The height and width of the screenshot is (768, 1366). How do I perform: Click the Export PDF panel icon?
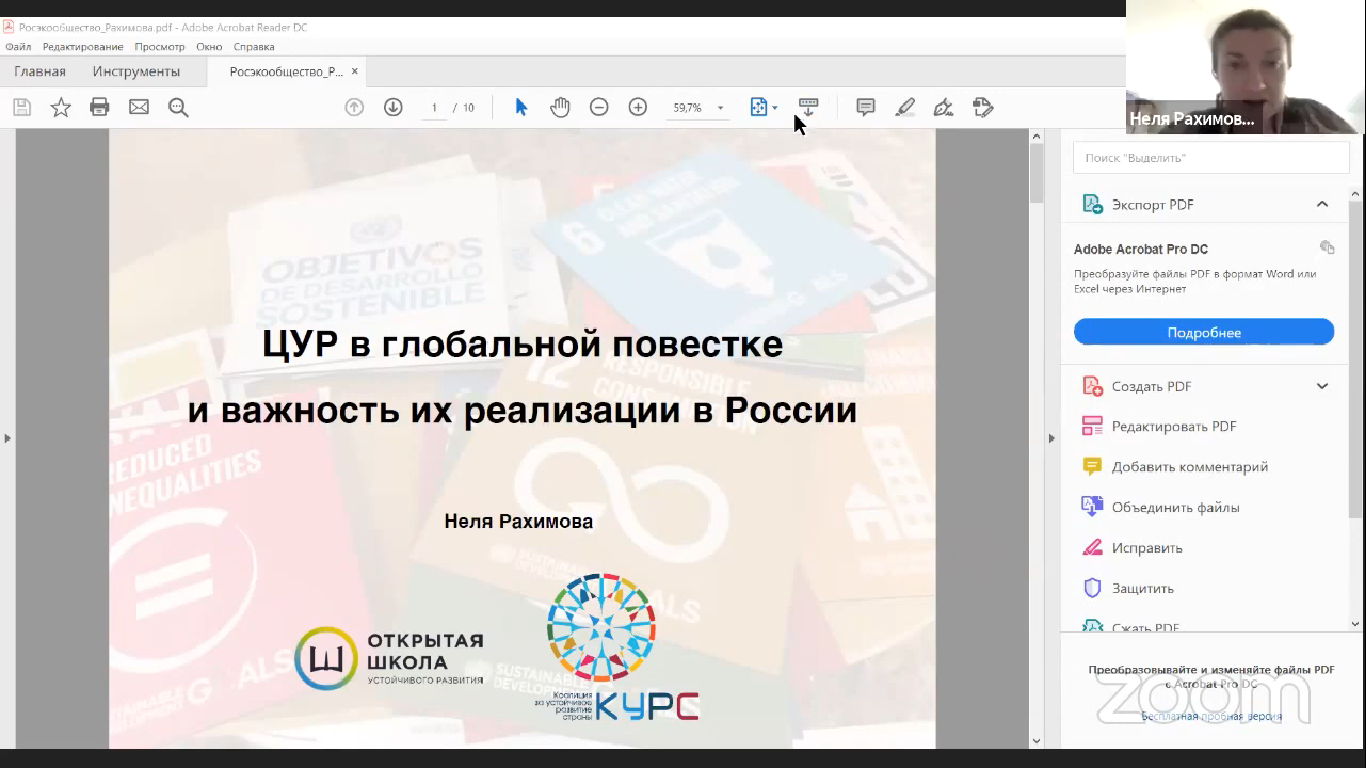[x=1092, y=204]
